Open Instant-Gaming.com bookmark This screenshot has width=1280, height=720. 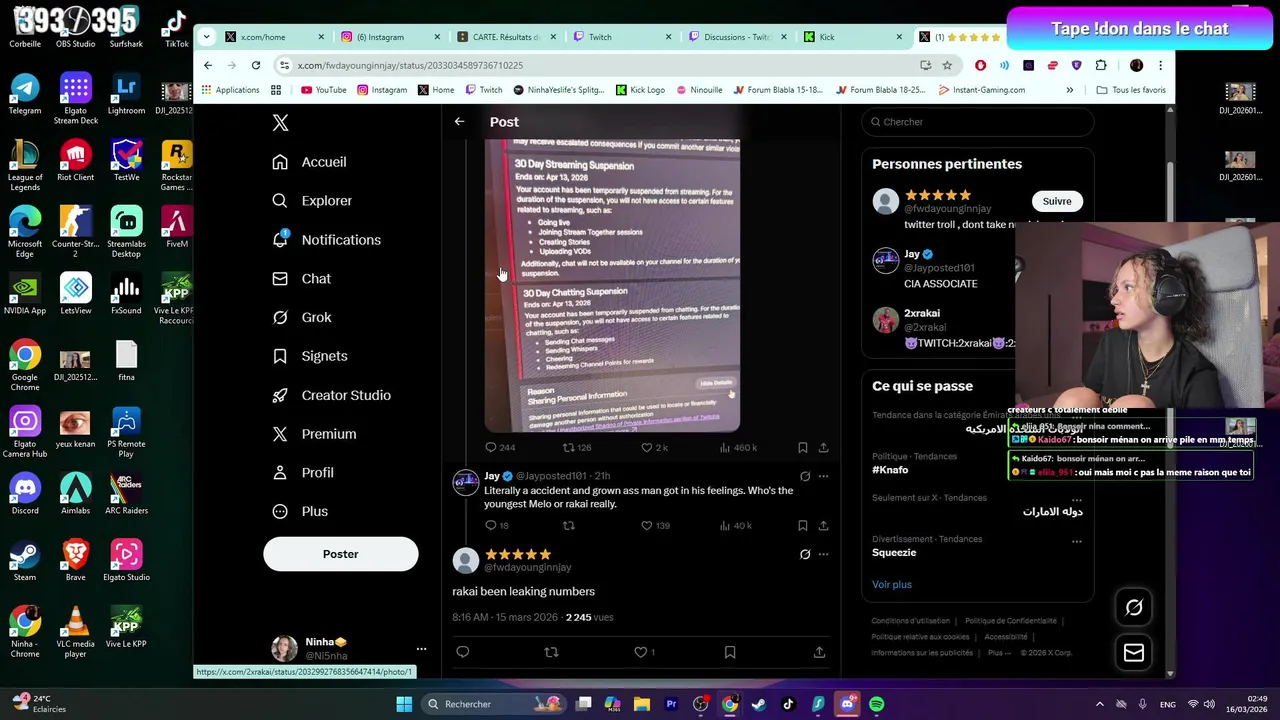[x=981, y=90]
